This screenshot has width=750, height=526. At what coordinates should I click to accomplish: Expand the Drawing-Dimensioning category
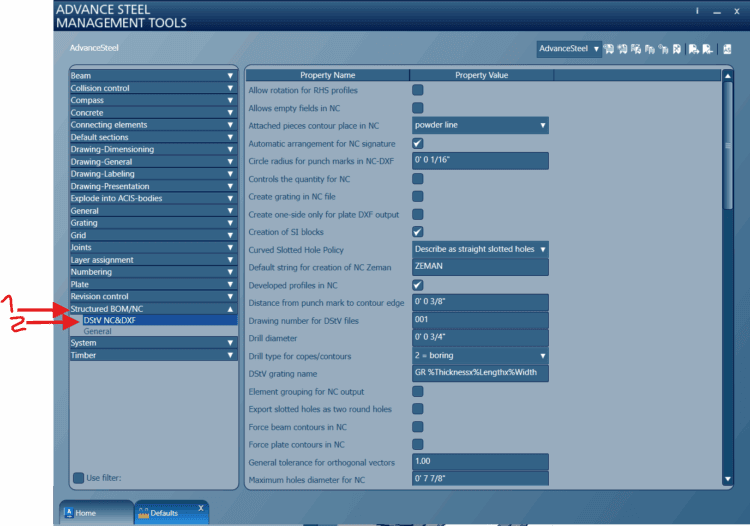pyautogui.click(x=154, y=149)
